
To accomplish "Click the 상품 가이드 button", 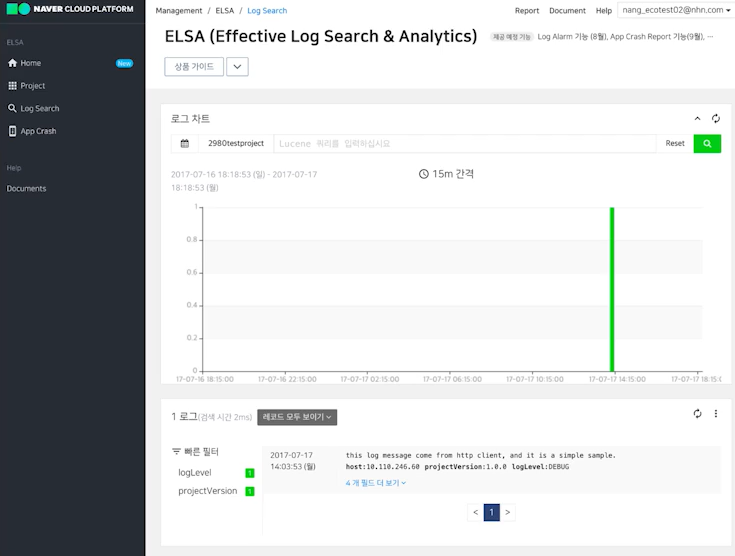I will click(x=194, y=67).
